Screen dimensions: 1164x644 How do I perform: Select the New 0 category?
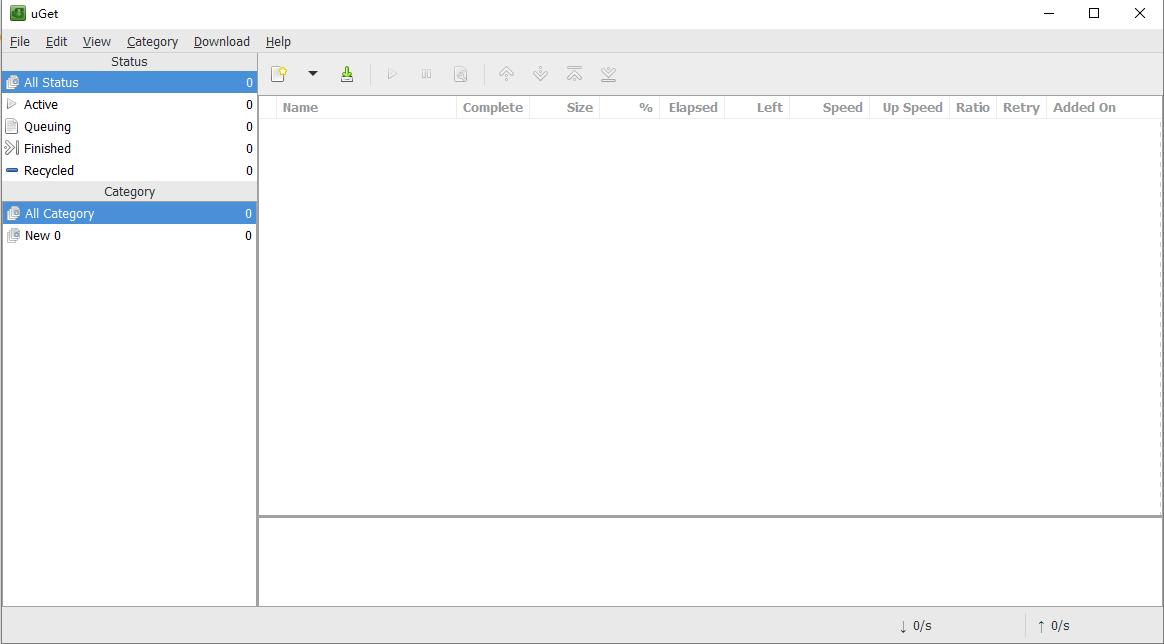pos(43,235)
